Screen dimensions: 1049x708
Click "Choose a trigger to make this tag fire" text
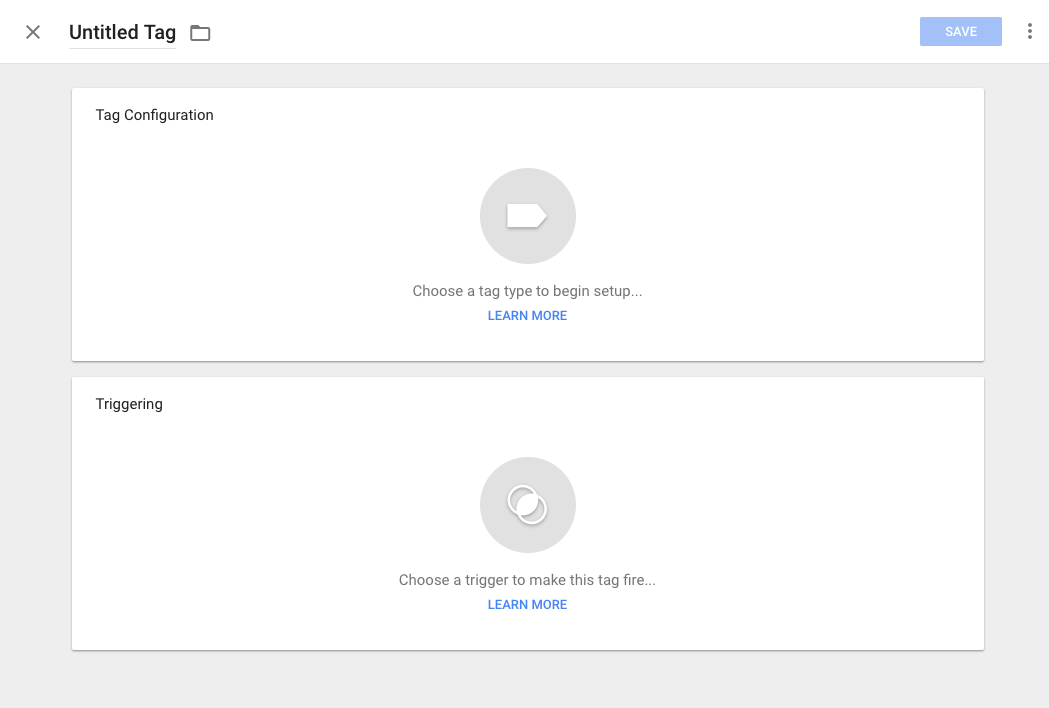click(x=527, y=580)
